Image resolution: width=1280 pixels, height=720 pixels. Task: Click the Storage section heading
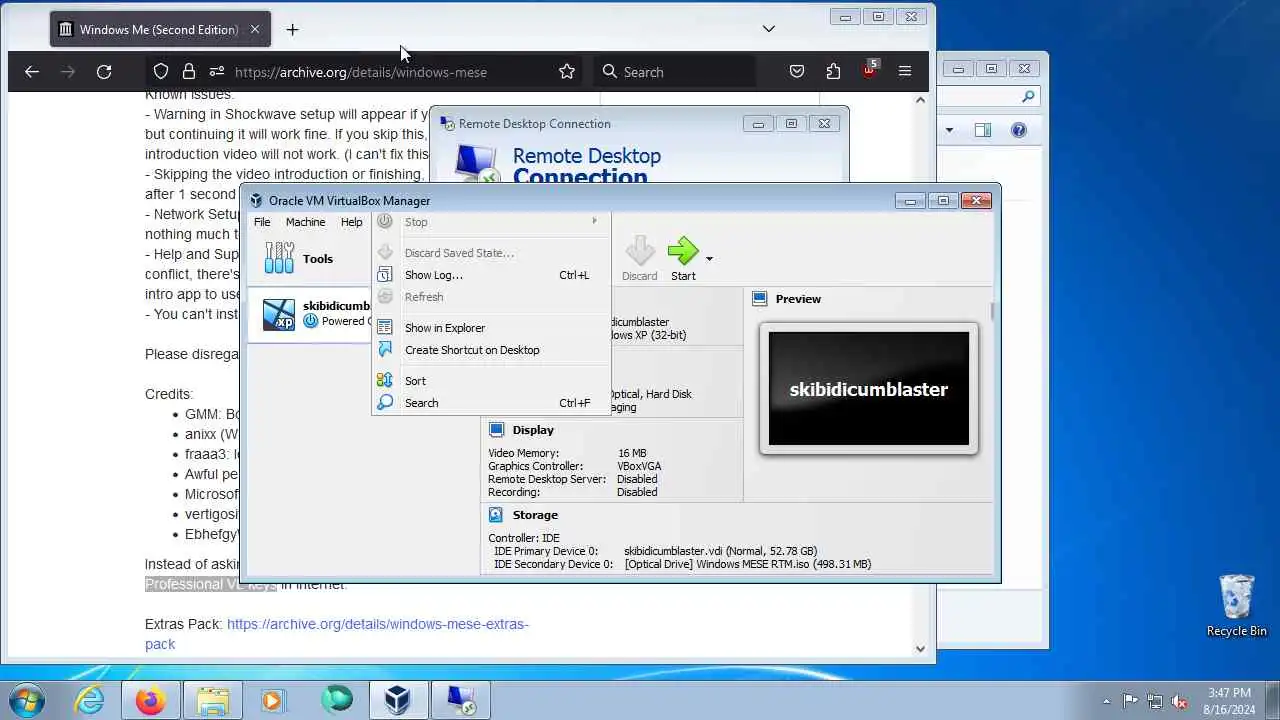pyautogui.click(x=535, y=515)
